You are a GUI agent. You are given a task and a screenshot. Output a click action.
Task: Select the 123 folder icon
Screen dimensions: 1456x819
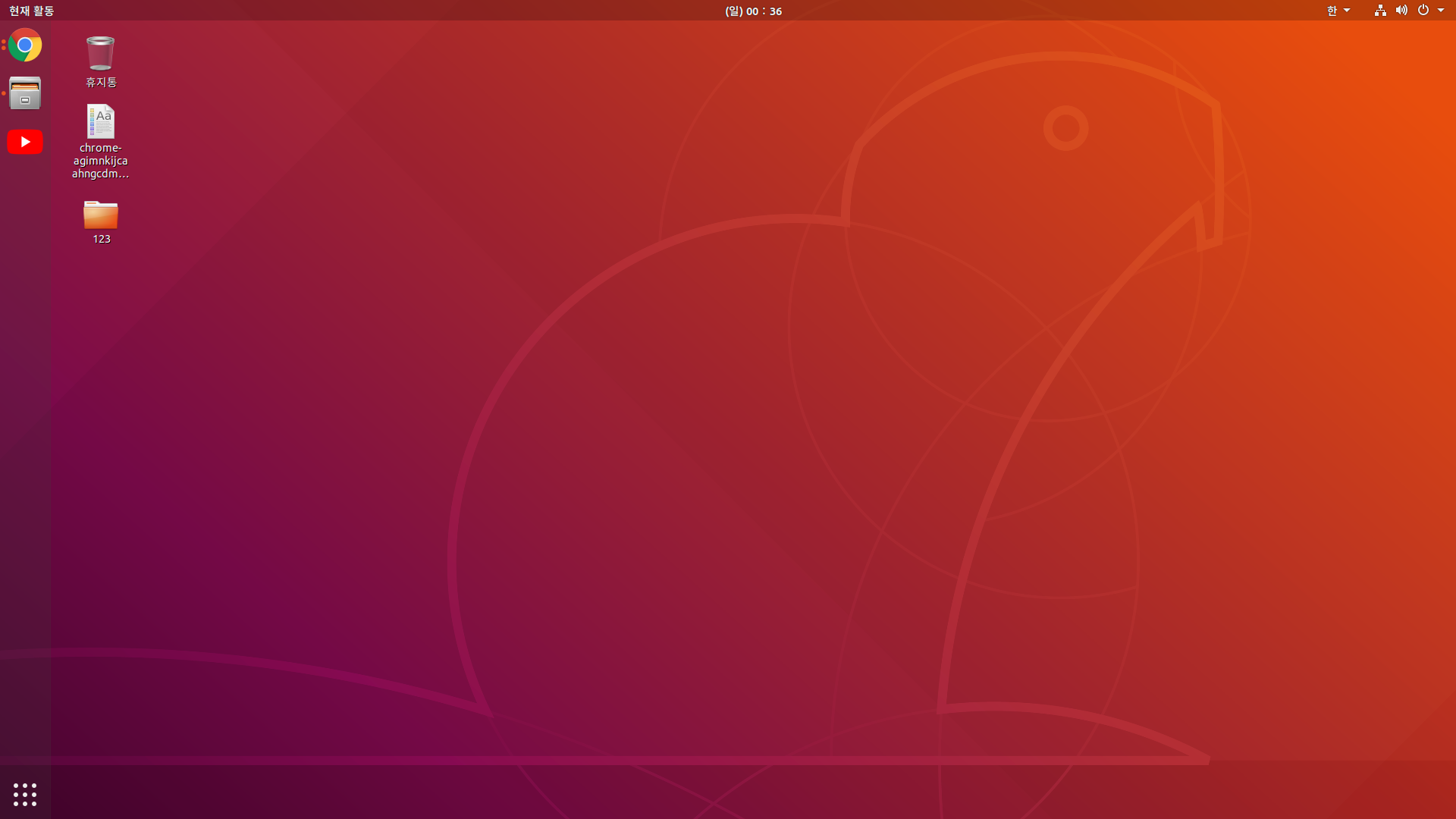[x=100, y=215]
